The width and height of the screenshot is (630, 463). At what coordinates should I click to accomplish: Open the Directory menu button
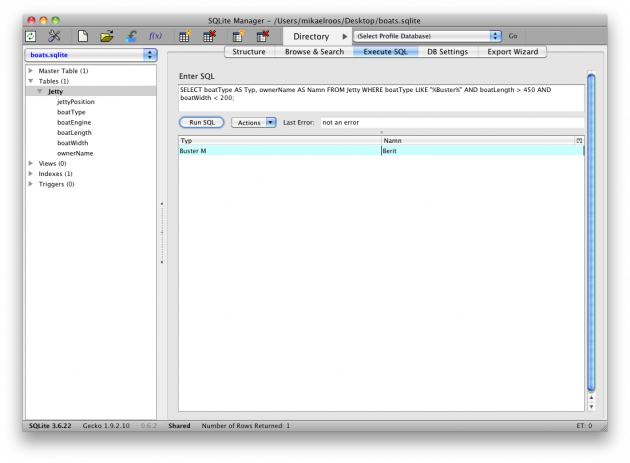(x=317, y=37)
